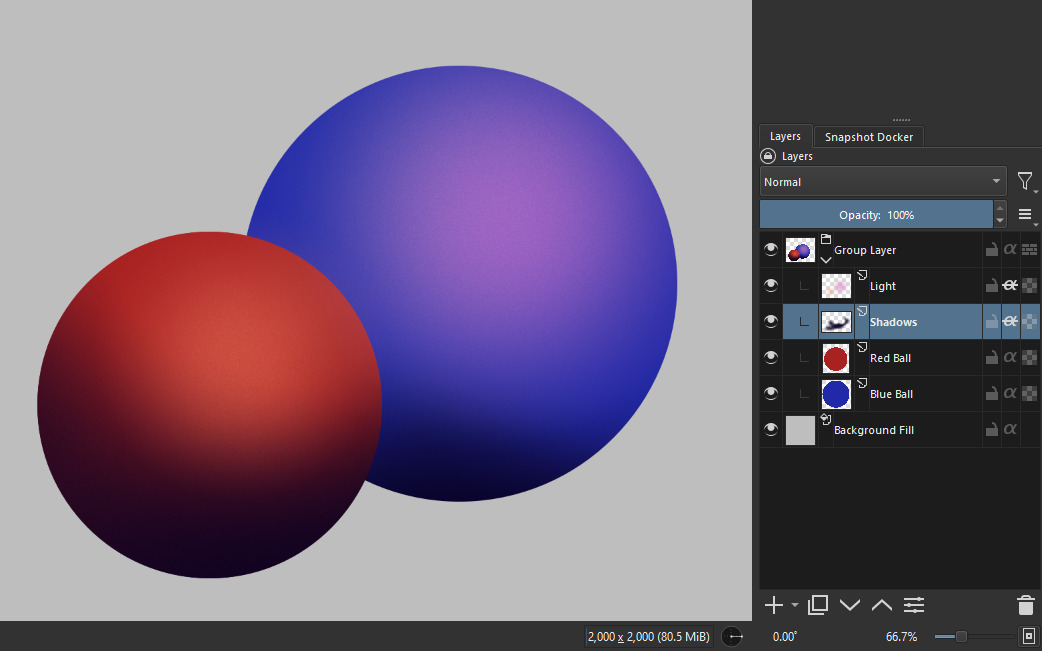Screen dimensions: 1042x651
Task: Click the canvas rotation dial in status bar
Action: [733, 636]
